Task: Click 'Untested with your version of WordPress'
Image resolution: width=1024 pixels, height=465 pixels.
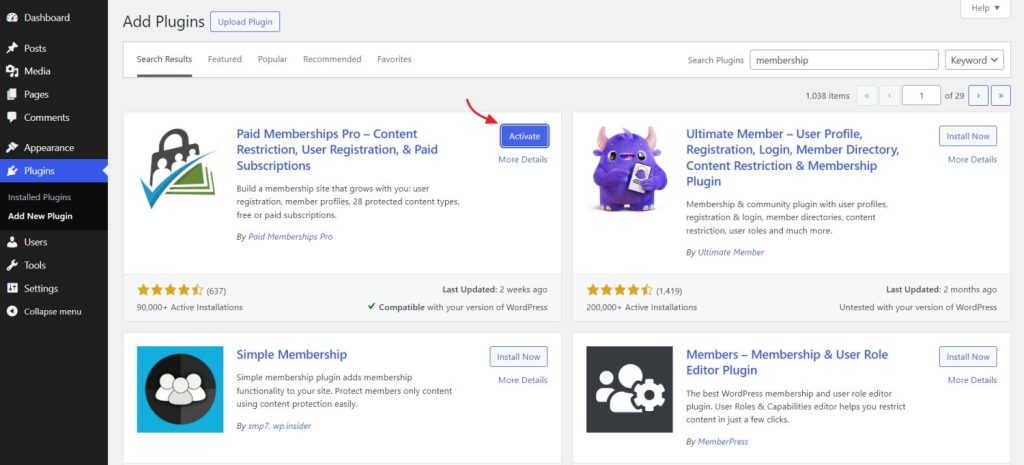Action: 918,307
